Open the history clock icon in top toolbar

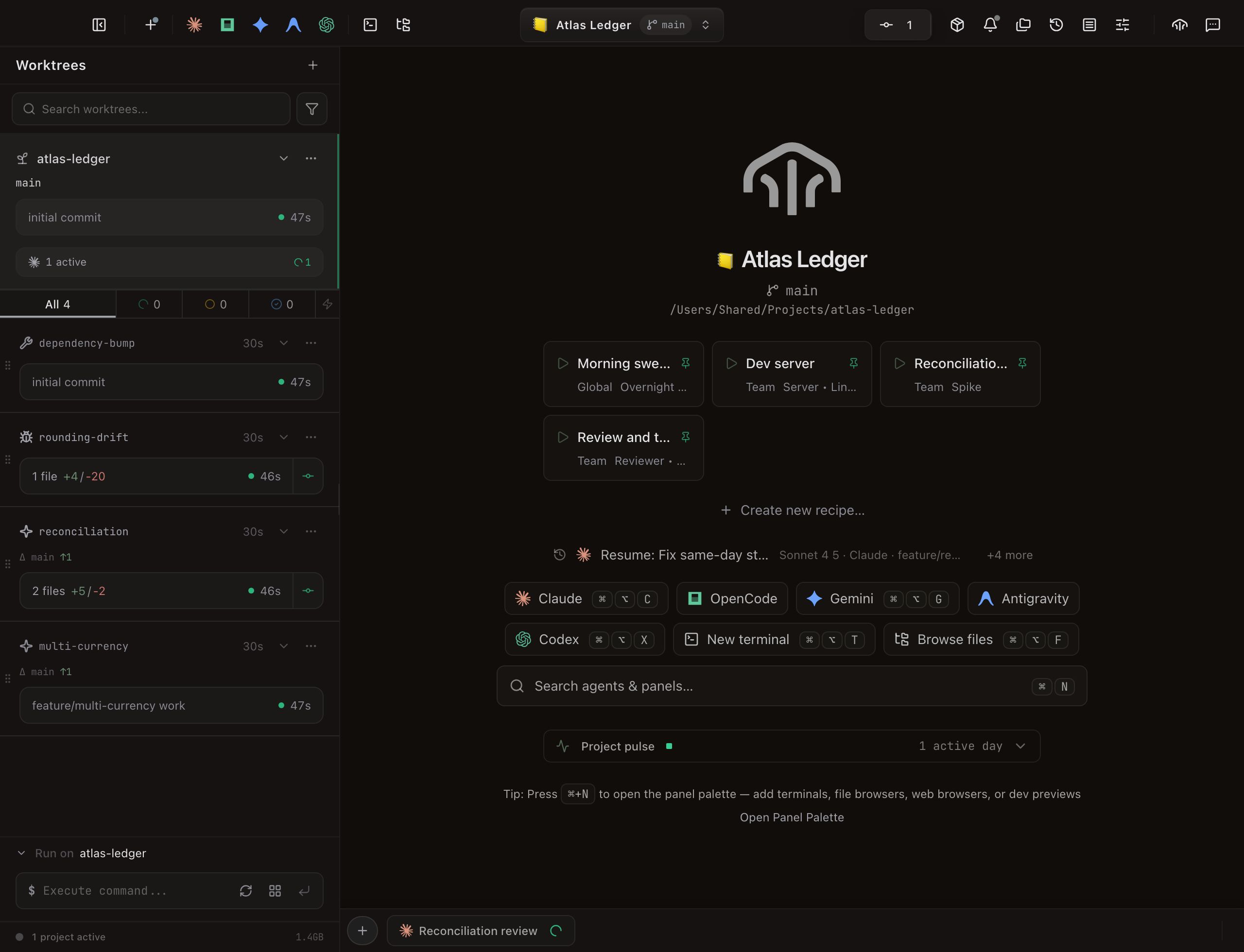[x=1056, y=25]
